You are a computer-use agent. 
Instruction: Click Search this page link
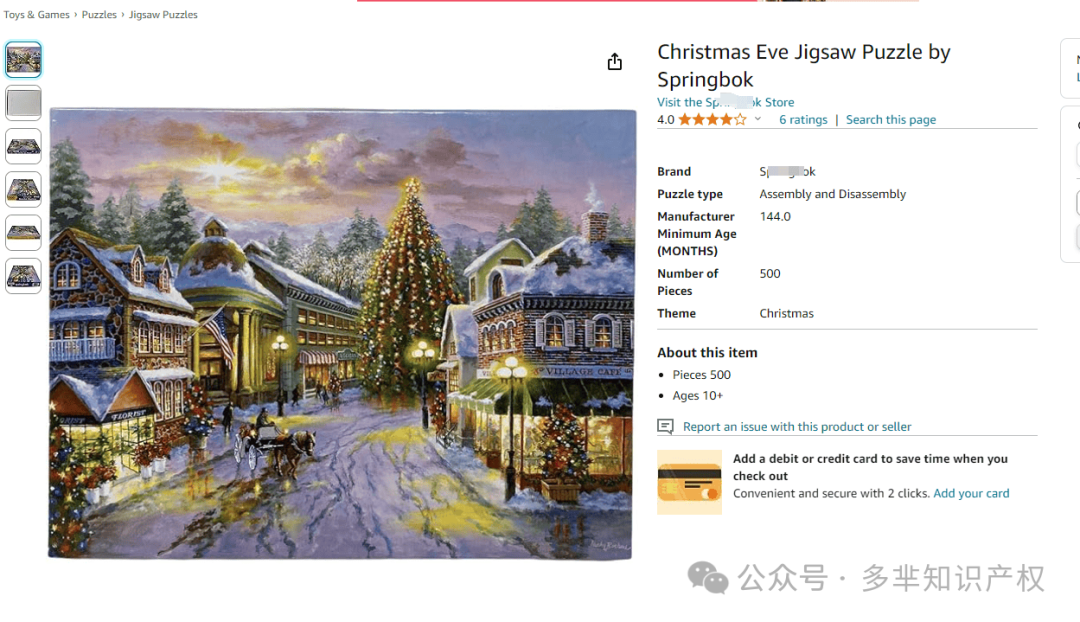(x=891, y=120)
